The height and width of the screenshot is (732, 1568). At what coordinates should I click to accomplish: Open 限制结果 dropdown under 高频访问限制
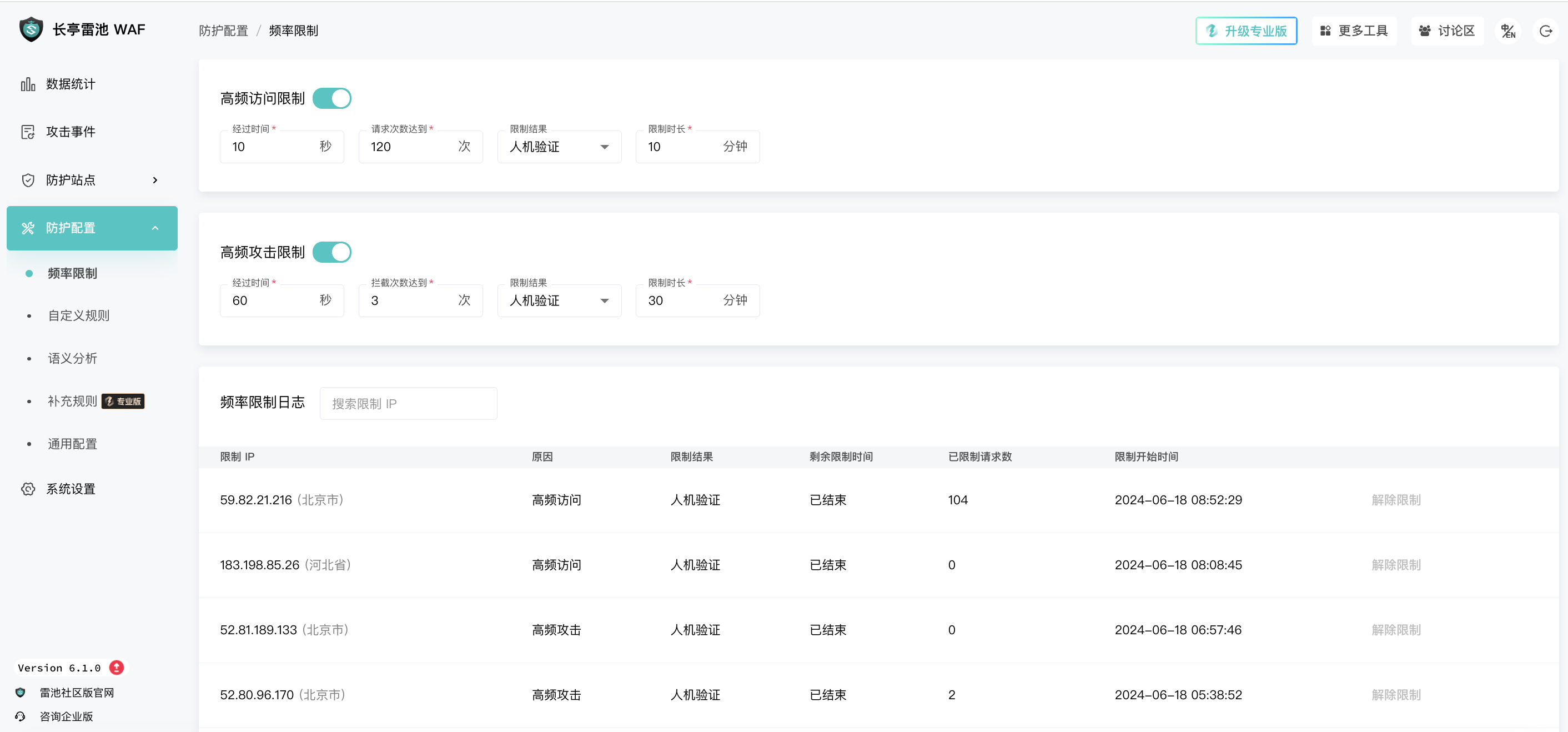tap(559, 147)
